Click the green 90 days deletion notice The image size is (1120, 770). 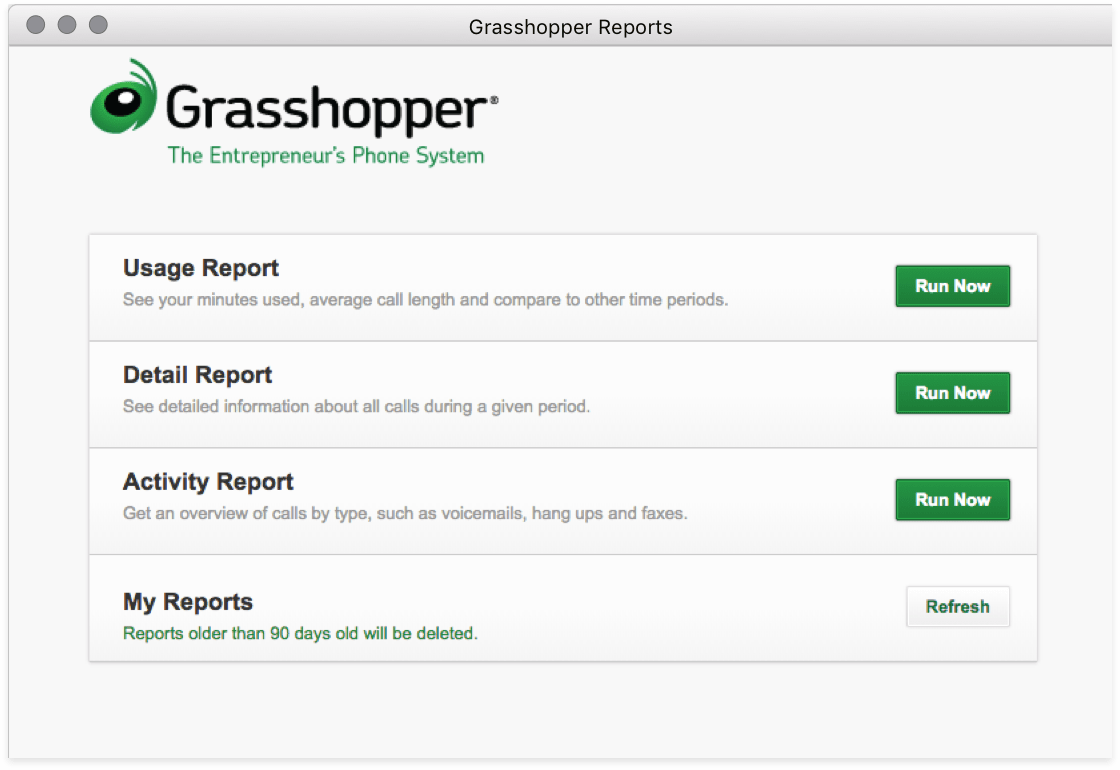click(x=300, y=633)
